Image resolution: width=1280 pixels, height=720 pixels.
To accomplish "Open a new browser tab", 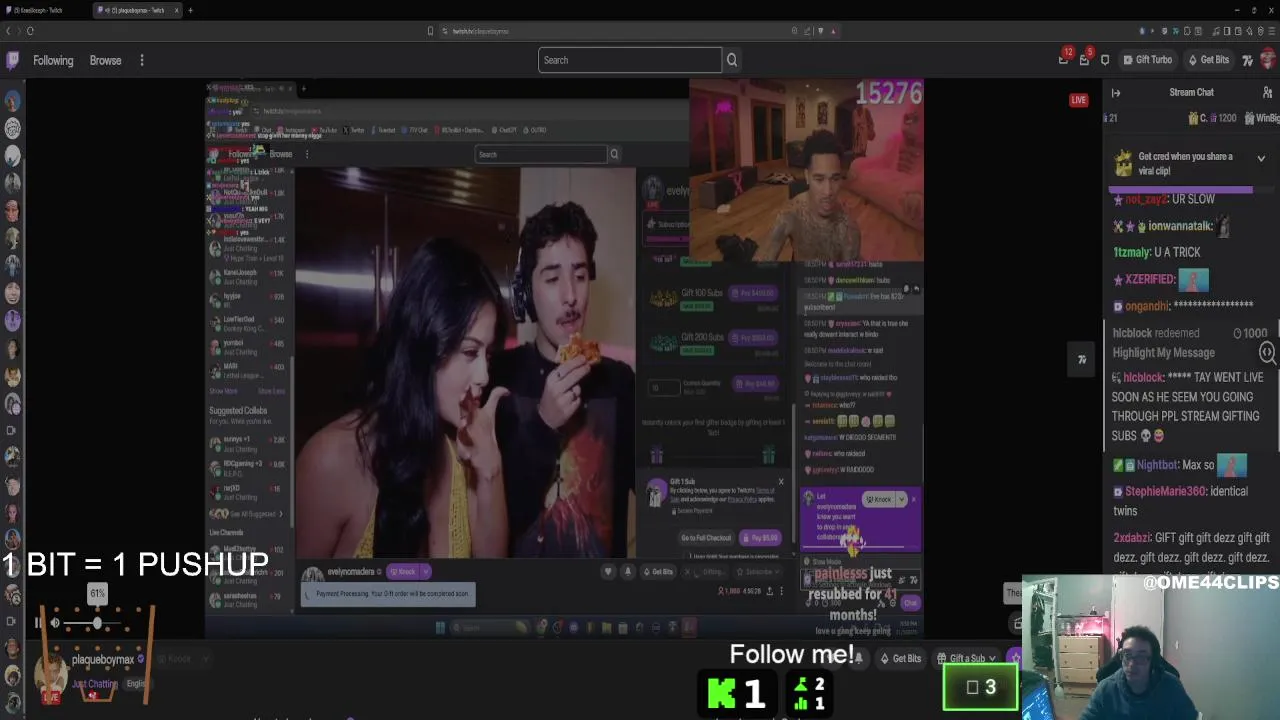I will click(x=190, y=10).
